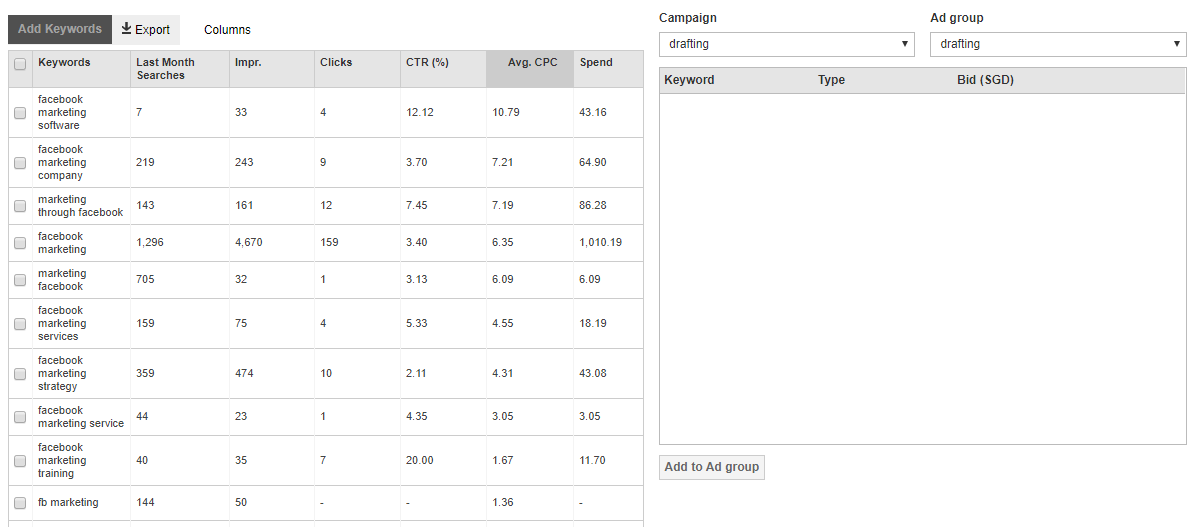The height and width of the screenshot is (527, 1196).
Task: Click the 3.05 spend value
Action: click(590, 416)
